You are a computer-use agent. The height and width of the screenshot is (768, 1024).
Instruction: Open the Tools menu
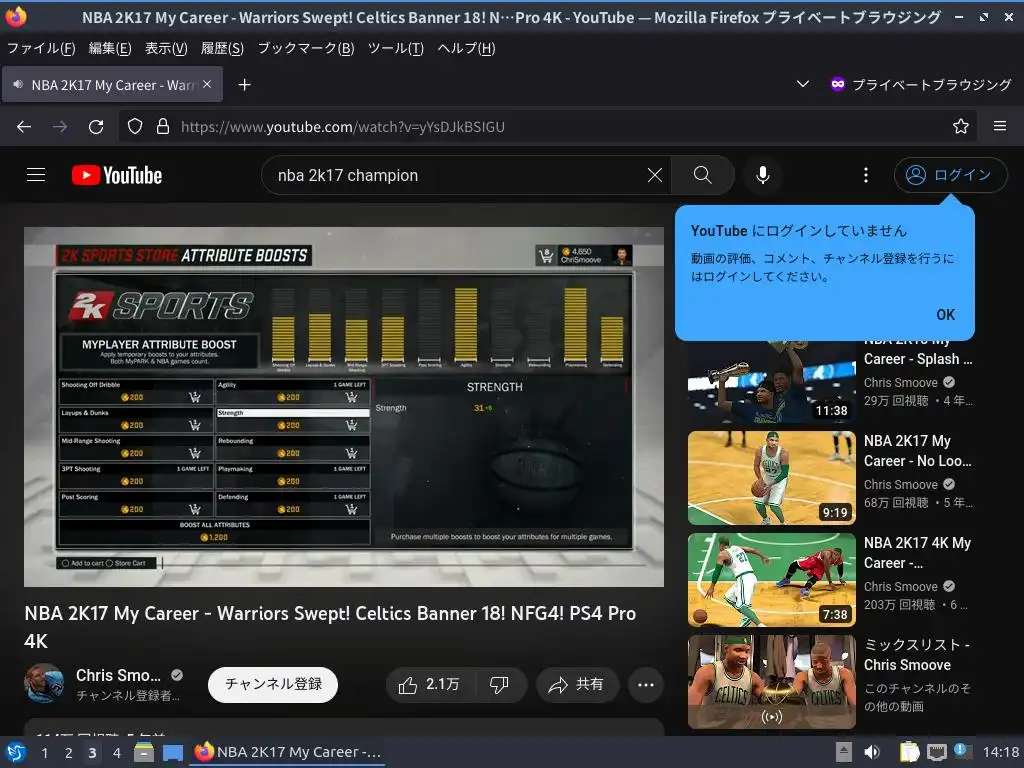(x=396, y=48)
